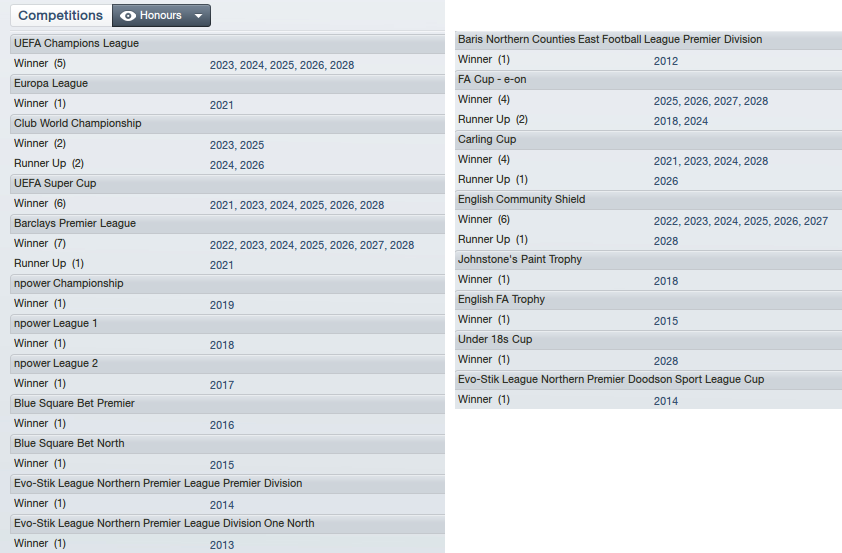Select the npower League 2 header
Image resolution: width=842 pixels, height=553 pixels.
[227, 363]
